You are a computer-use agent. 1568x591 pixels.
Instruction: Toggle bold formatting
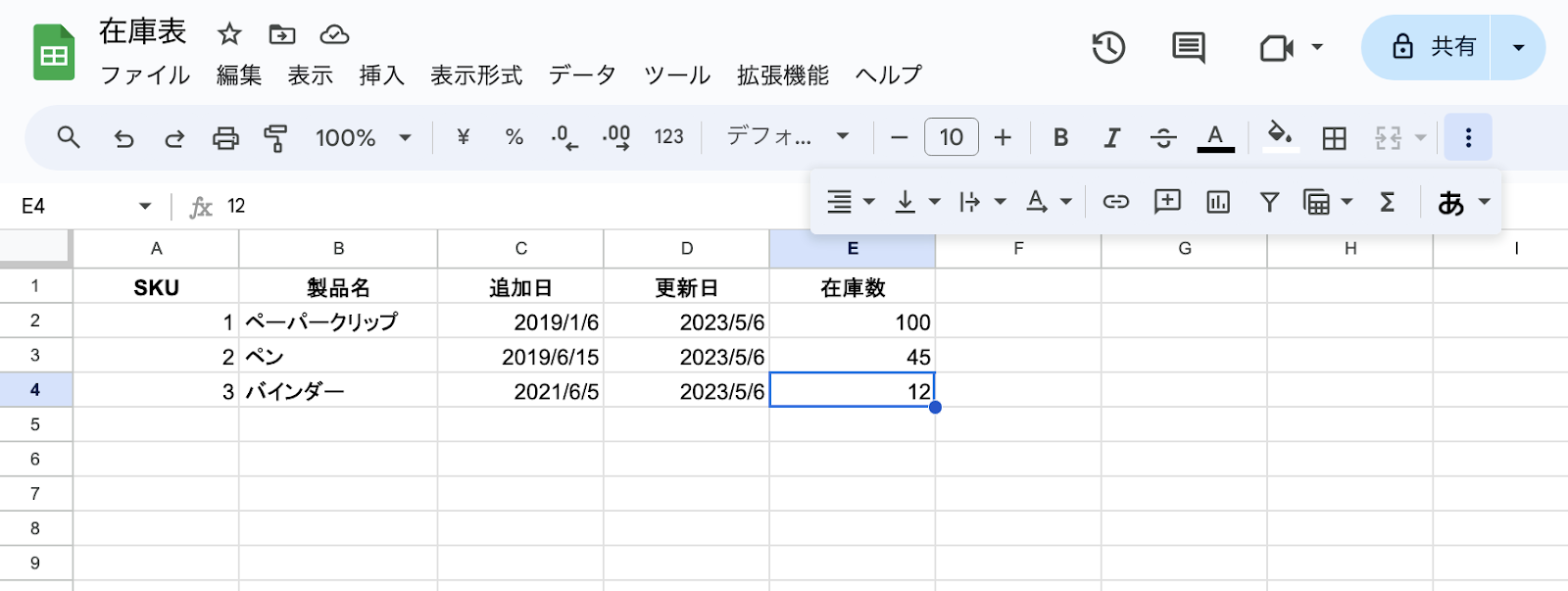1060,138
